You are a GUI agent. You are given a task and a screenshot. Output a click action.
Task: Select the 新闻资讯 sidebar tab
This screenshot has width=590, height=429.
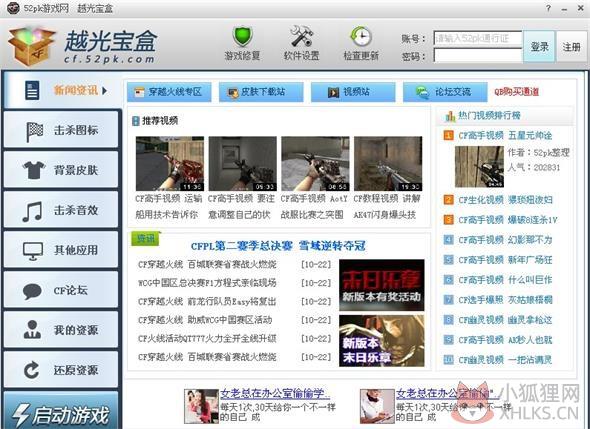tap(62, 90)
